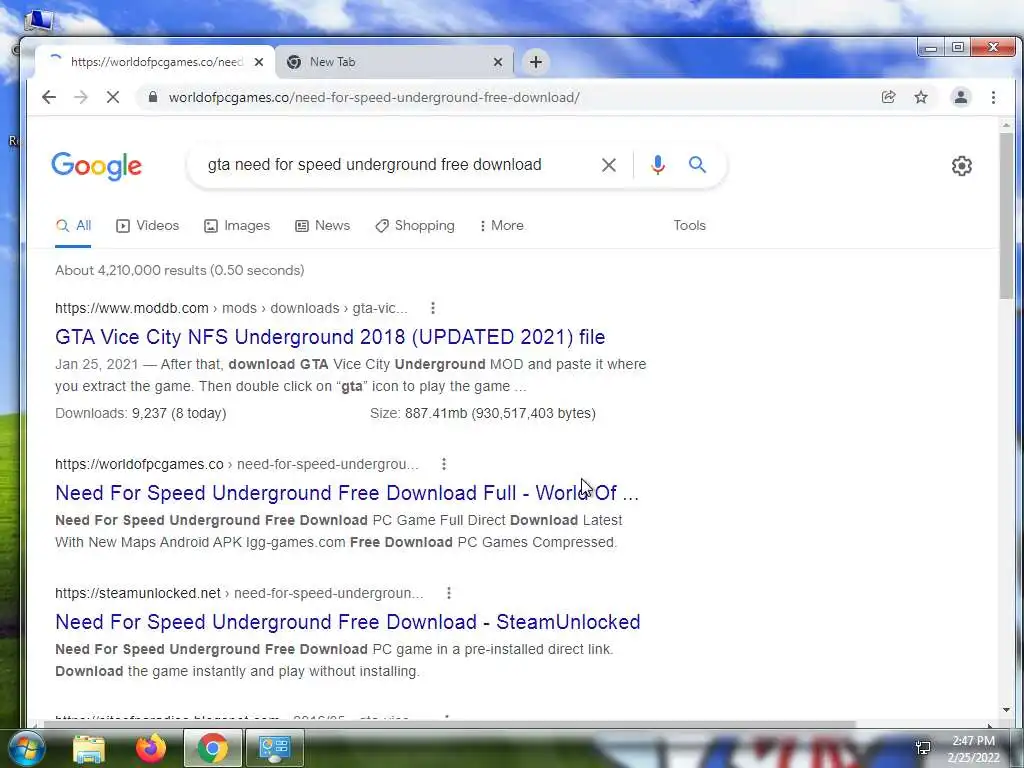Screen dimensions: 1024x768
Task: Open a new tab with plus button
Action: point(536,62)
